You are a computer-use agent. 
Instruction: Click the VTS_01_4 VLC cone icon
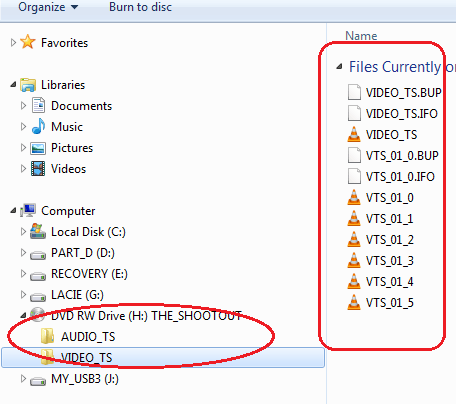coord(354,281)
